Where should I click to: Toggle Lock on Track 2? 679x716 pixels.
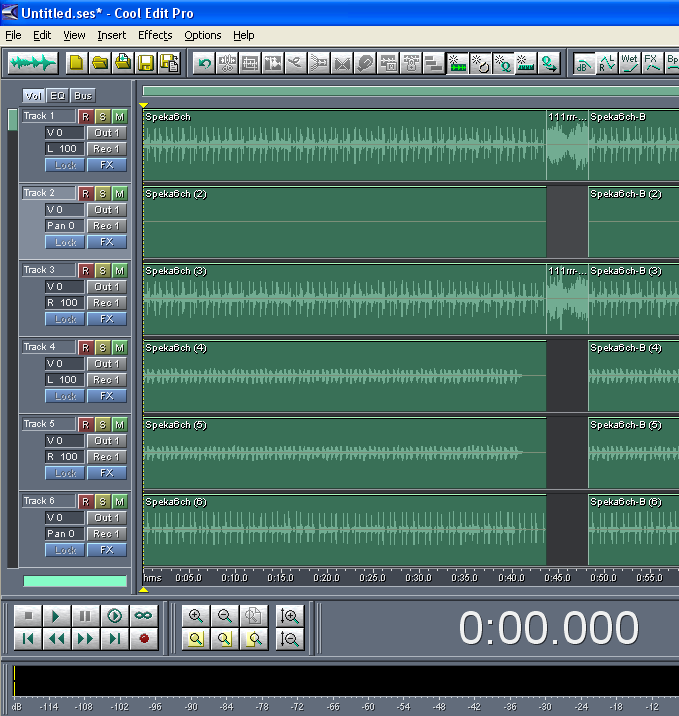click(x=65, y=242)
